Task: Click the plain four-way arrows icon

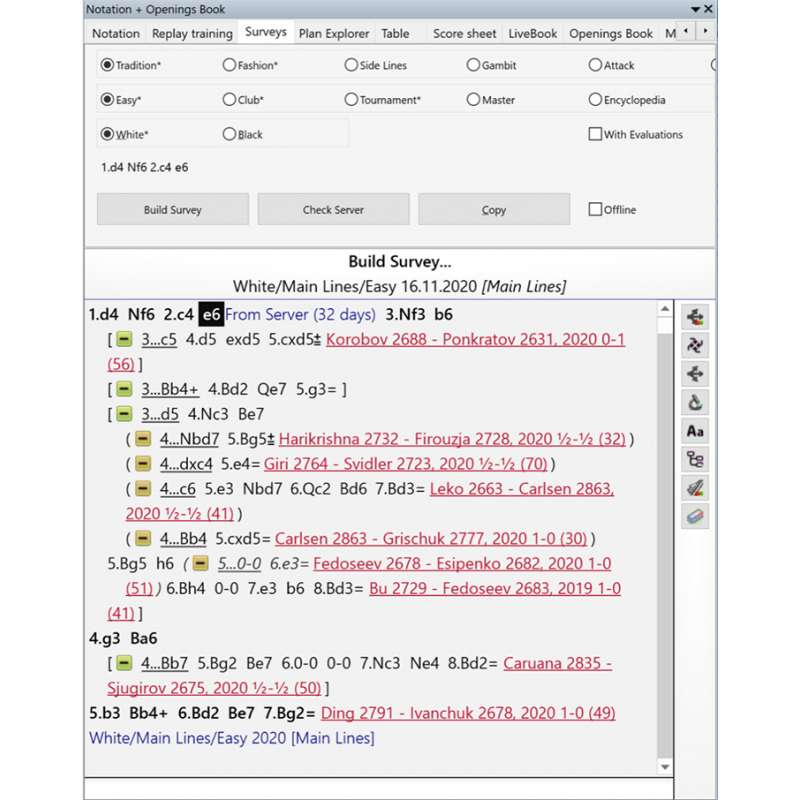Action: click(x=695, y=374)
